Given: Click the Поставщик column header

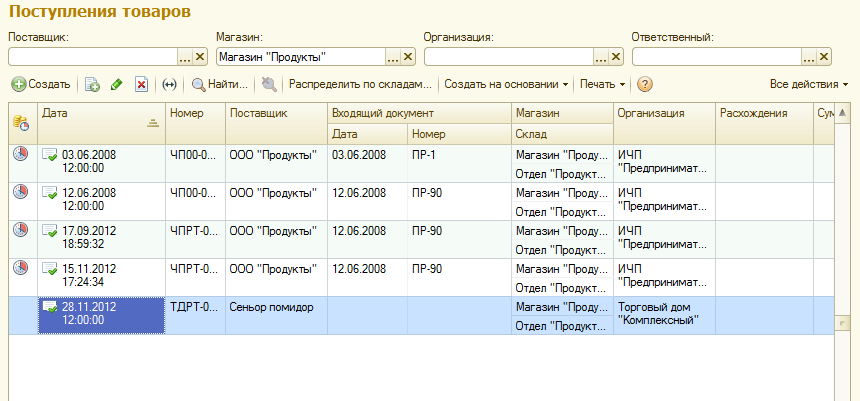Looking at the screenshot, I should click(x=276, y=123).
